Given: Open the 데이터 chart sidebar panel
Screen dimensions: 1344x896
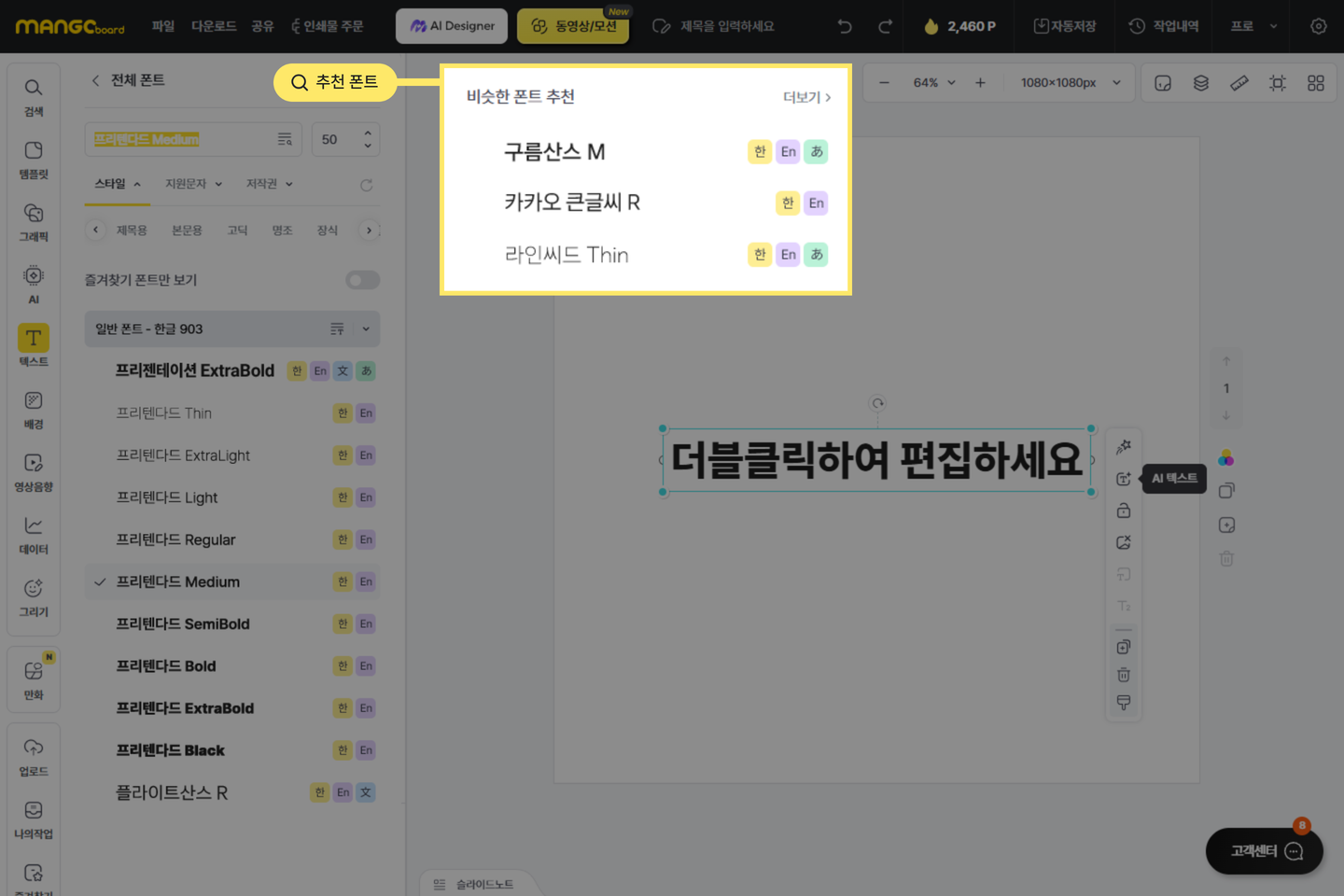Looking at the screenshot, I should coord(34,535).
